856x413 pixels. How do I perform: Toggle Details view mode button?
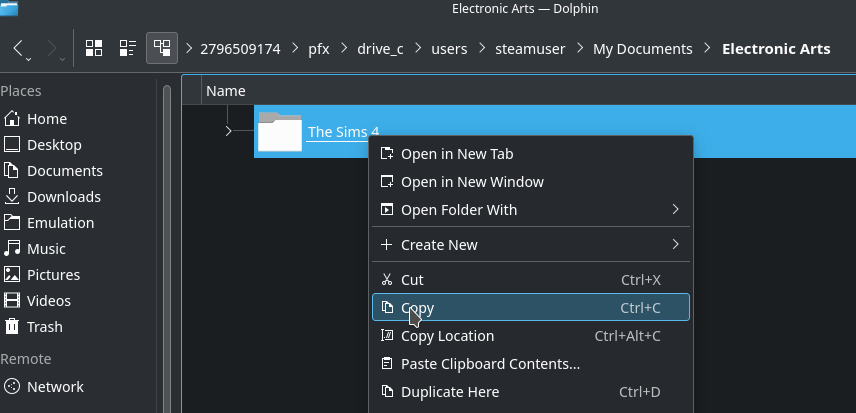pos(161,48)
